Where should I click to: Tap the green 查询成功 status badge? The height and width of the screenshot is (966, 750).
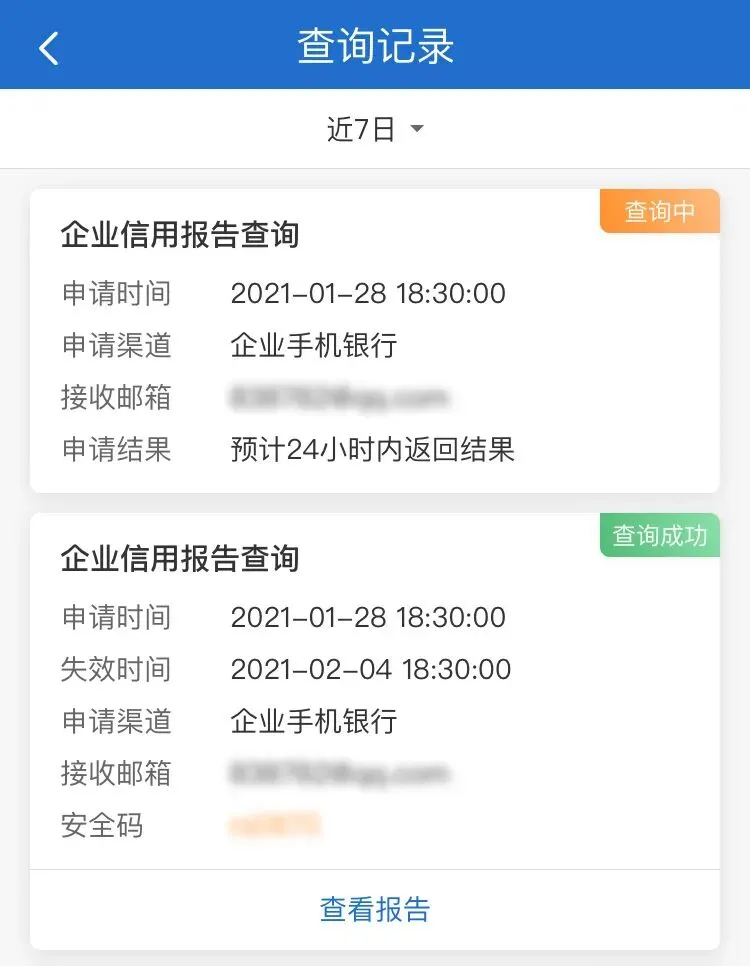pos(659,535)
